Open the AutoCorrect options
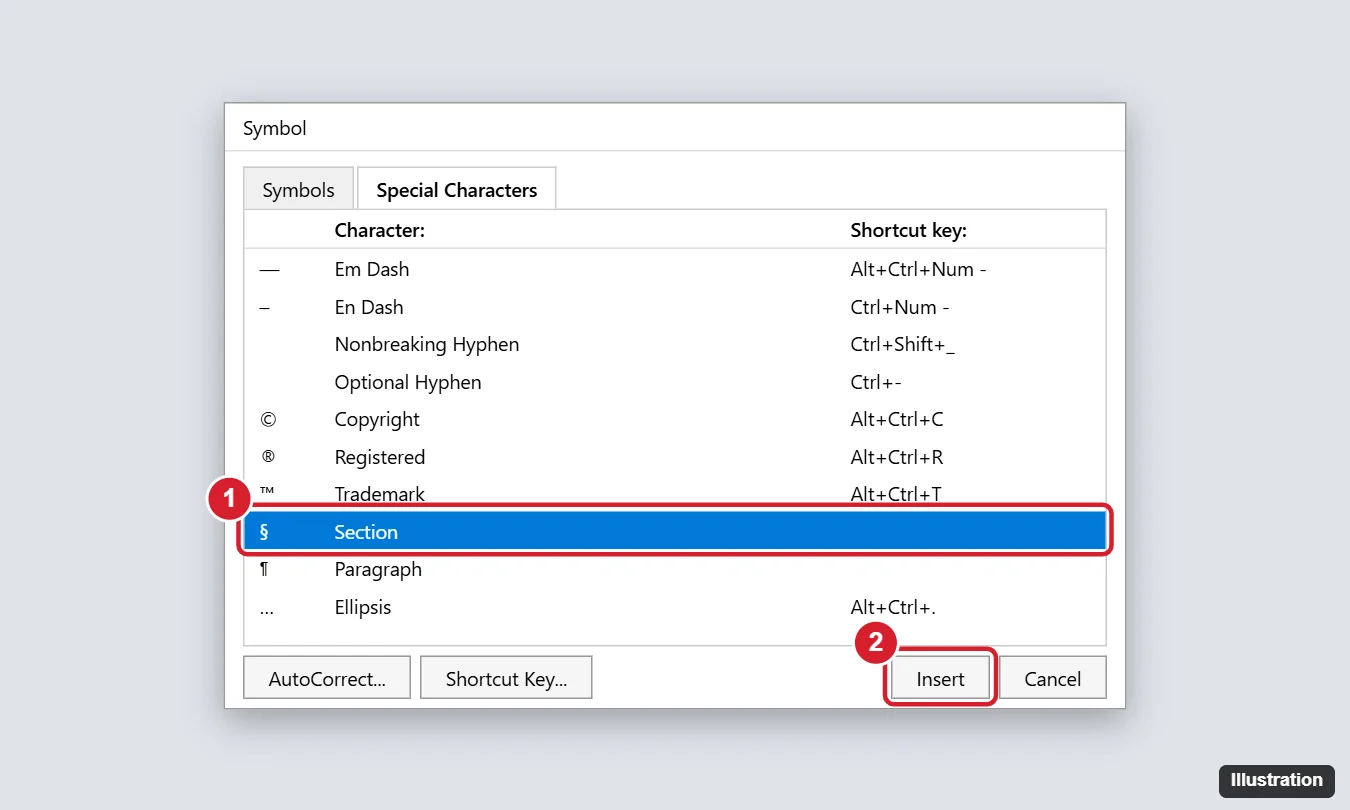This screenshot has height=810, width=1350. pos(327,679)
